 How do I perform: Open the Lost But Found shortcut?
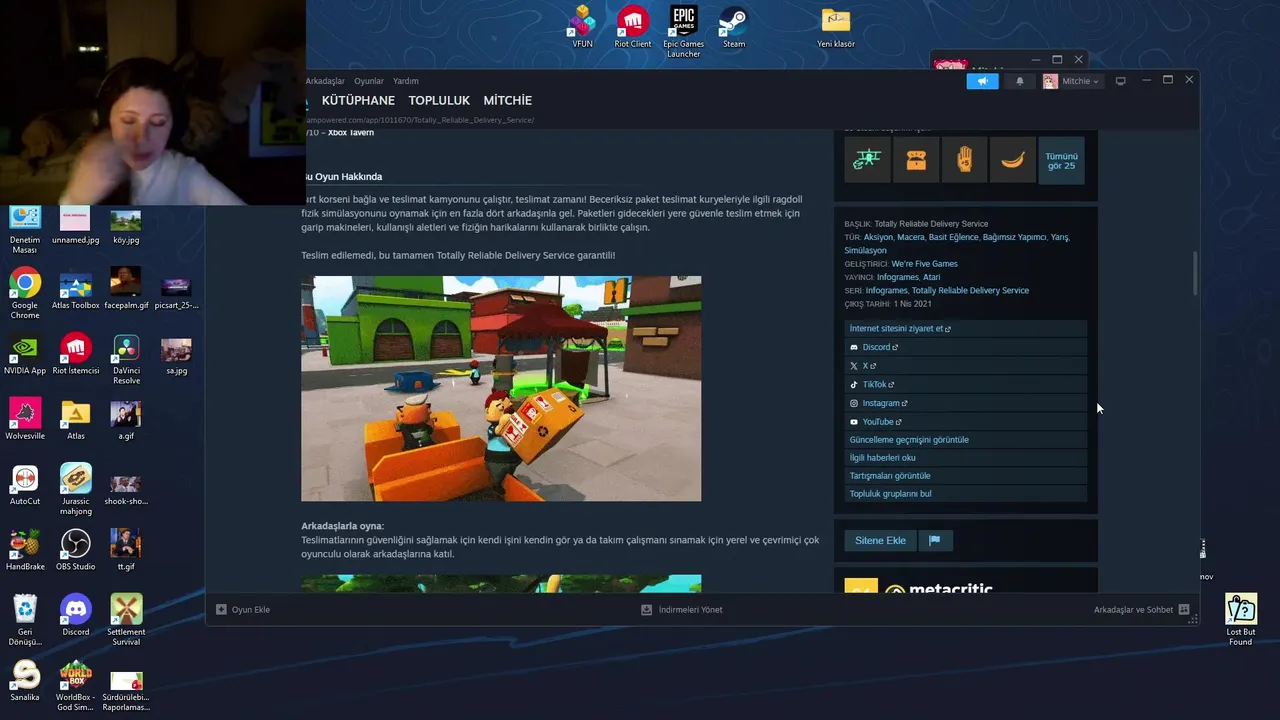pyautogui.click(x=1241, y=620)
